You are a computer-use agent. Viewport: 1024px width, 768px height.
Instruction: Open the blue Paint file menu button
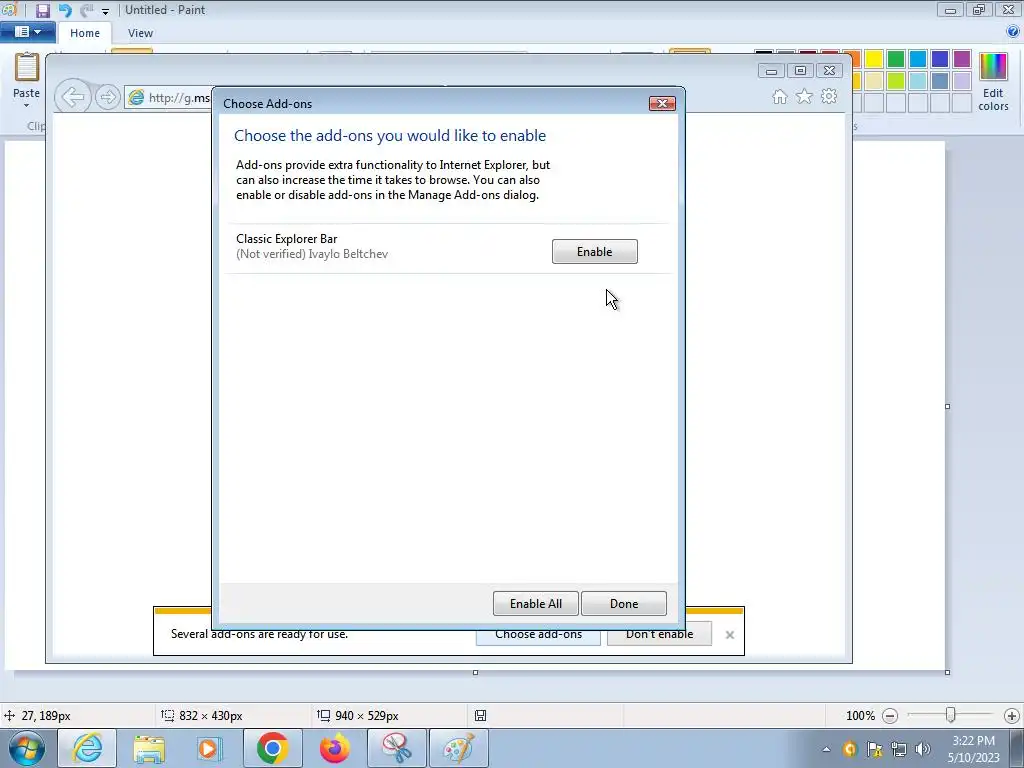pos(27,32)
